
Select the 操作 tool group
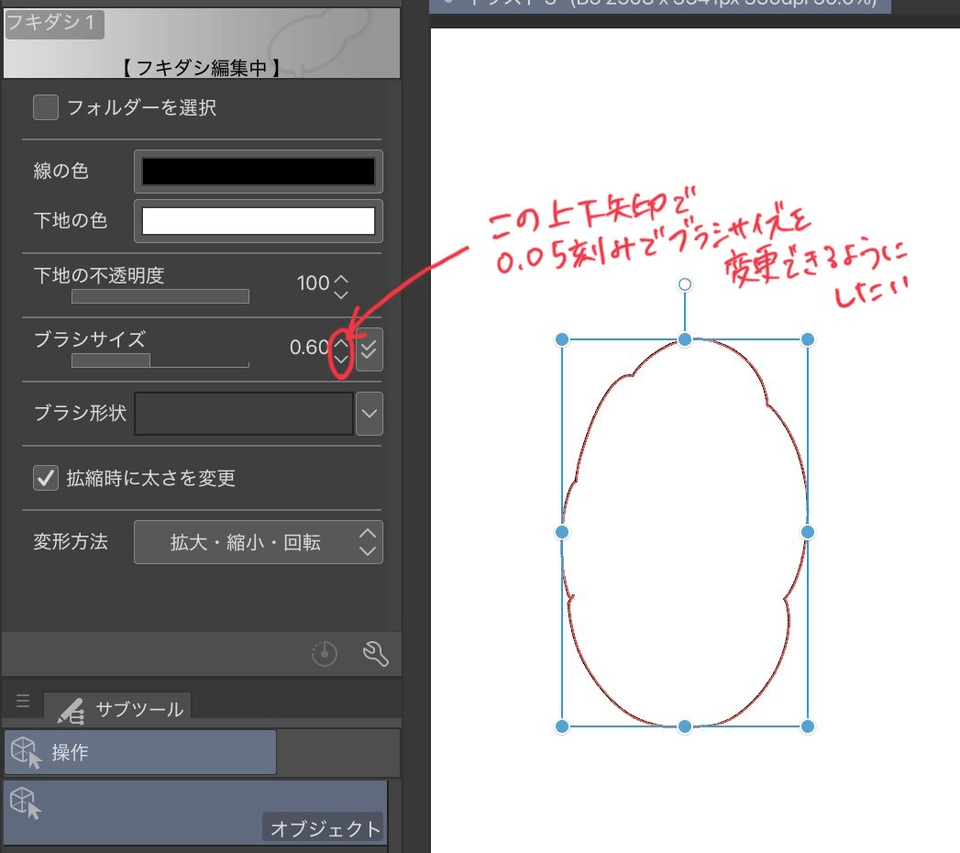click(140, 752)
